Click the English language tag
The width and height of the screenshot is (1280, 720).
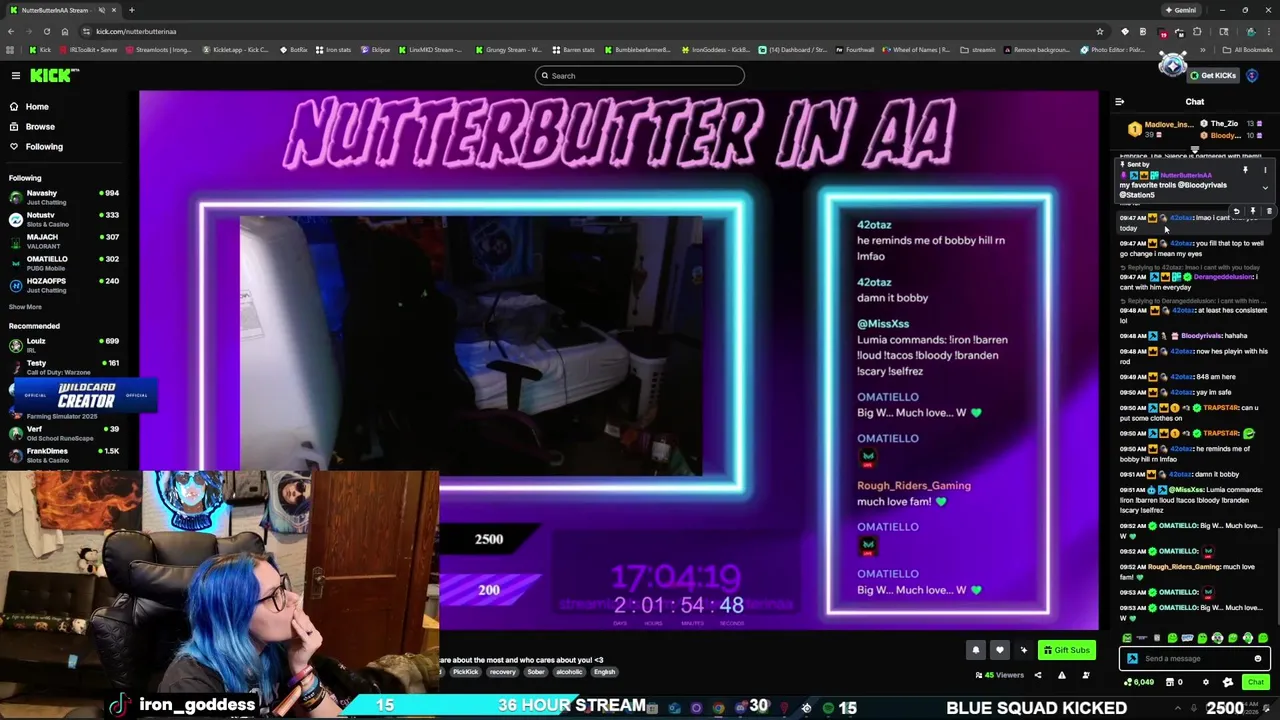(x=604, y=672)
